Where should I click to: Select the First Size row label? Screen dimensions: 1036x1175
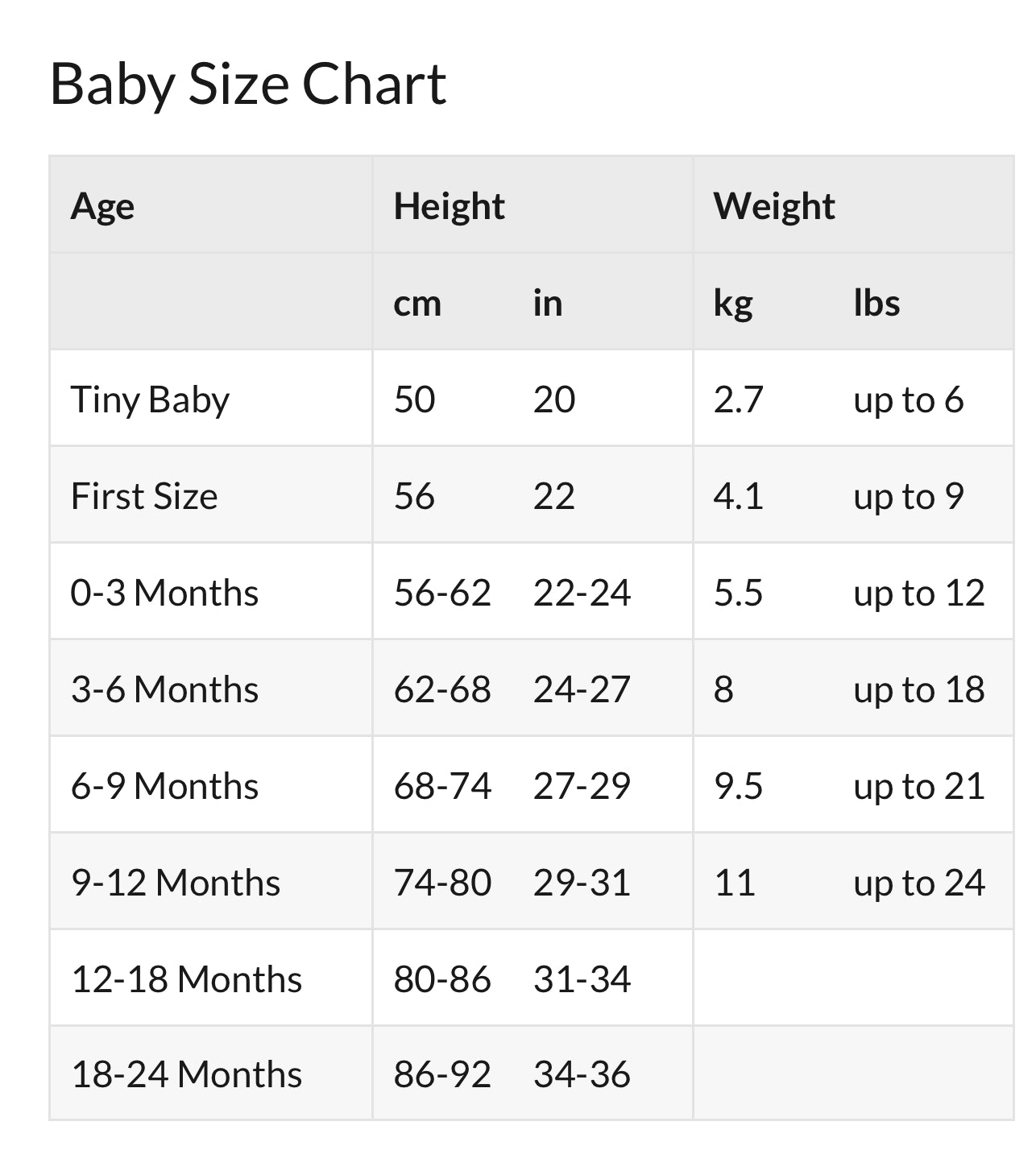tap(144, 496)
